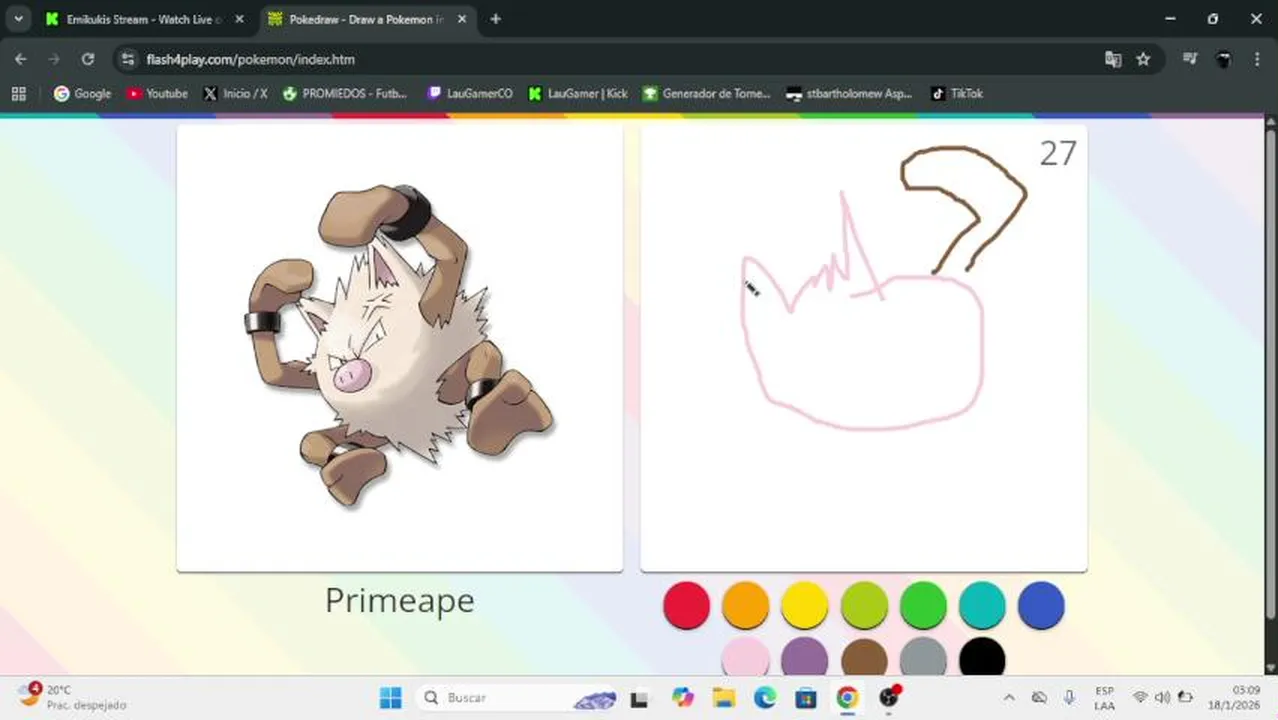The width and height of the screenshot is (1278, 720).
Task: Click the Primeape reference image
Action: (399, 346)
